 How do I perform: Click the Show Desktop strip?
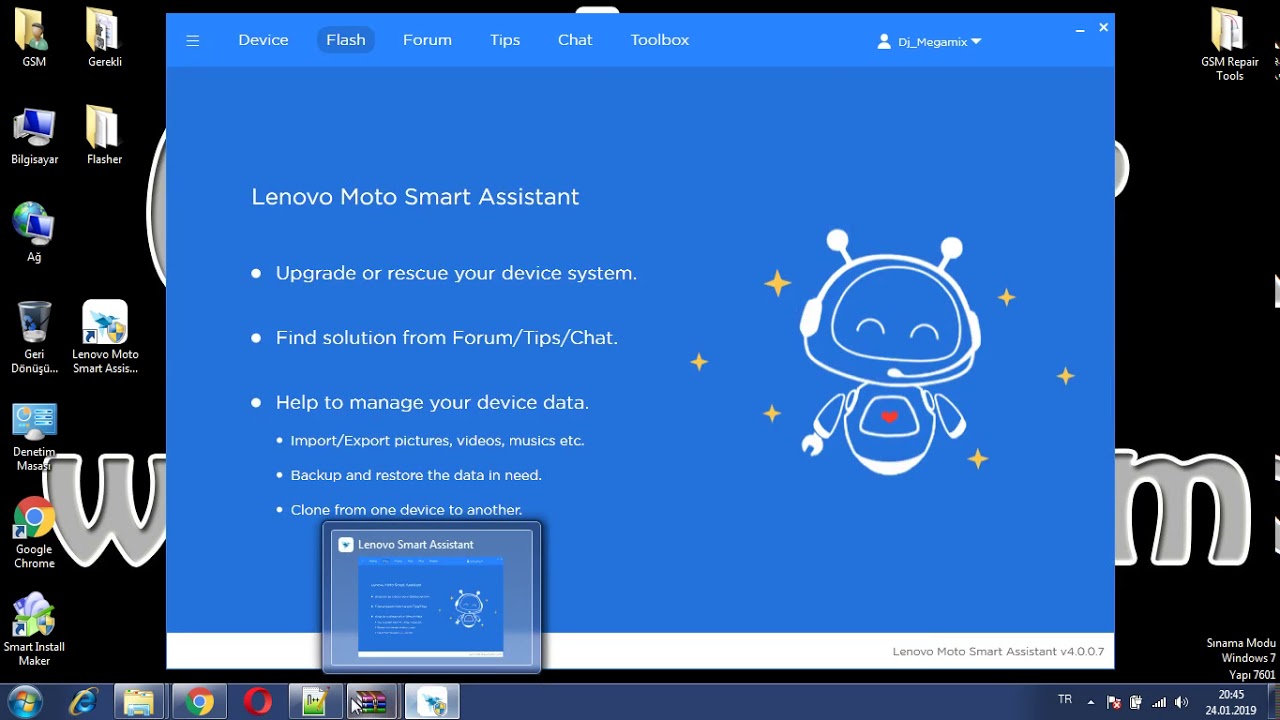[1275, 702]
